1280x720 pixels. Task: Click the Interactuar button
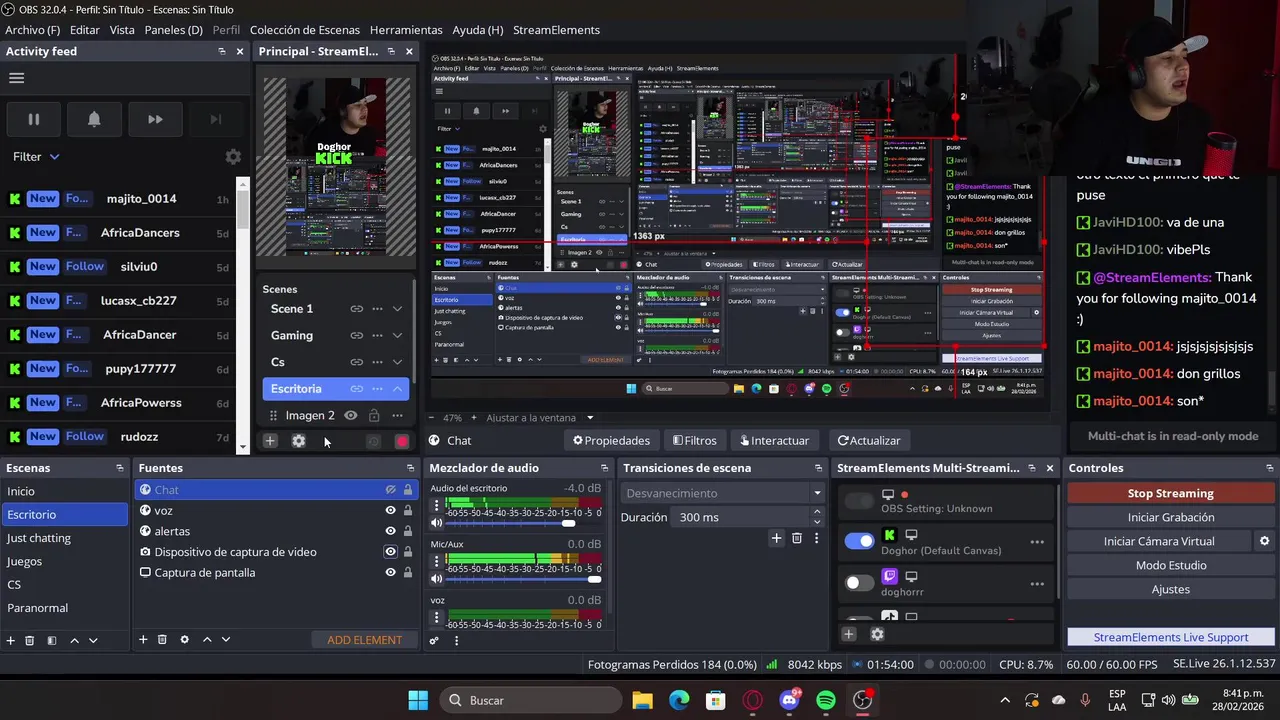coord(774,440)
